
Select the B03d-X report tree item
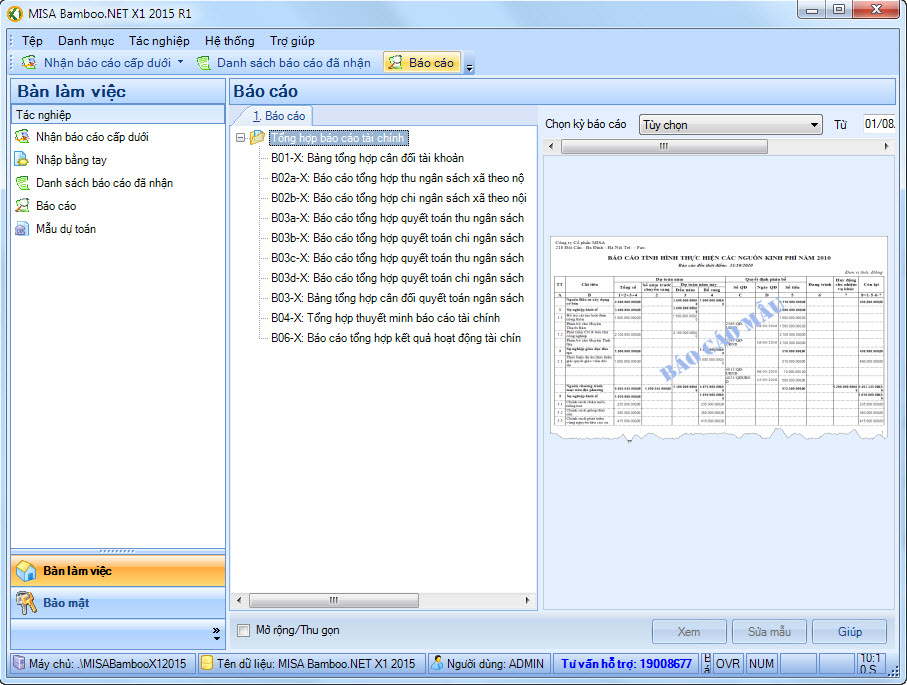pos(397,278)
